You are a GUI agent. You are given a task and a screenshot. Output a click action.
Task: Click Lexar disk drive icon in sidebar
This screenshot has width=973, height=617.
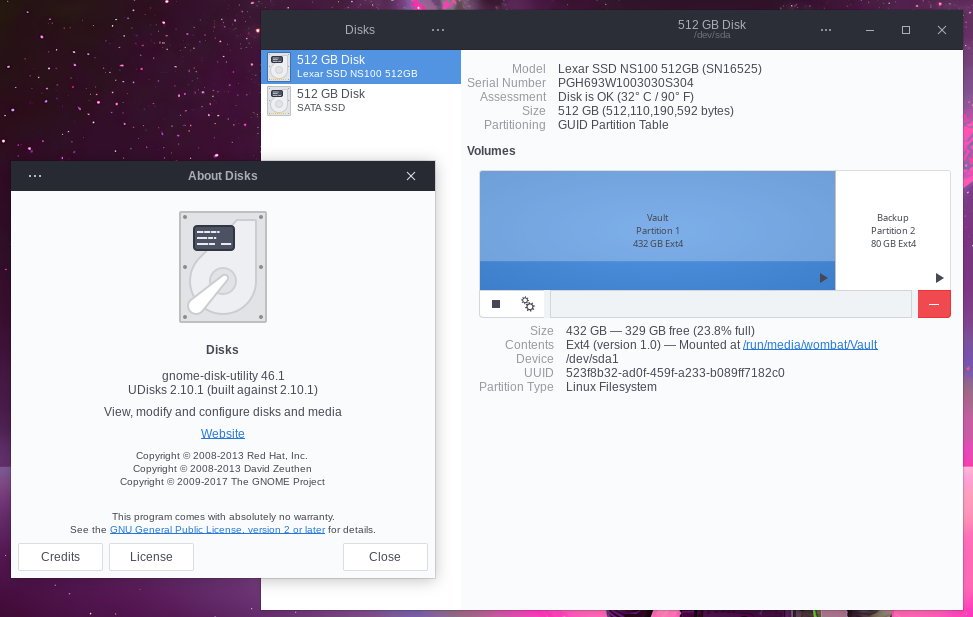tap(279, 67)
